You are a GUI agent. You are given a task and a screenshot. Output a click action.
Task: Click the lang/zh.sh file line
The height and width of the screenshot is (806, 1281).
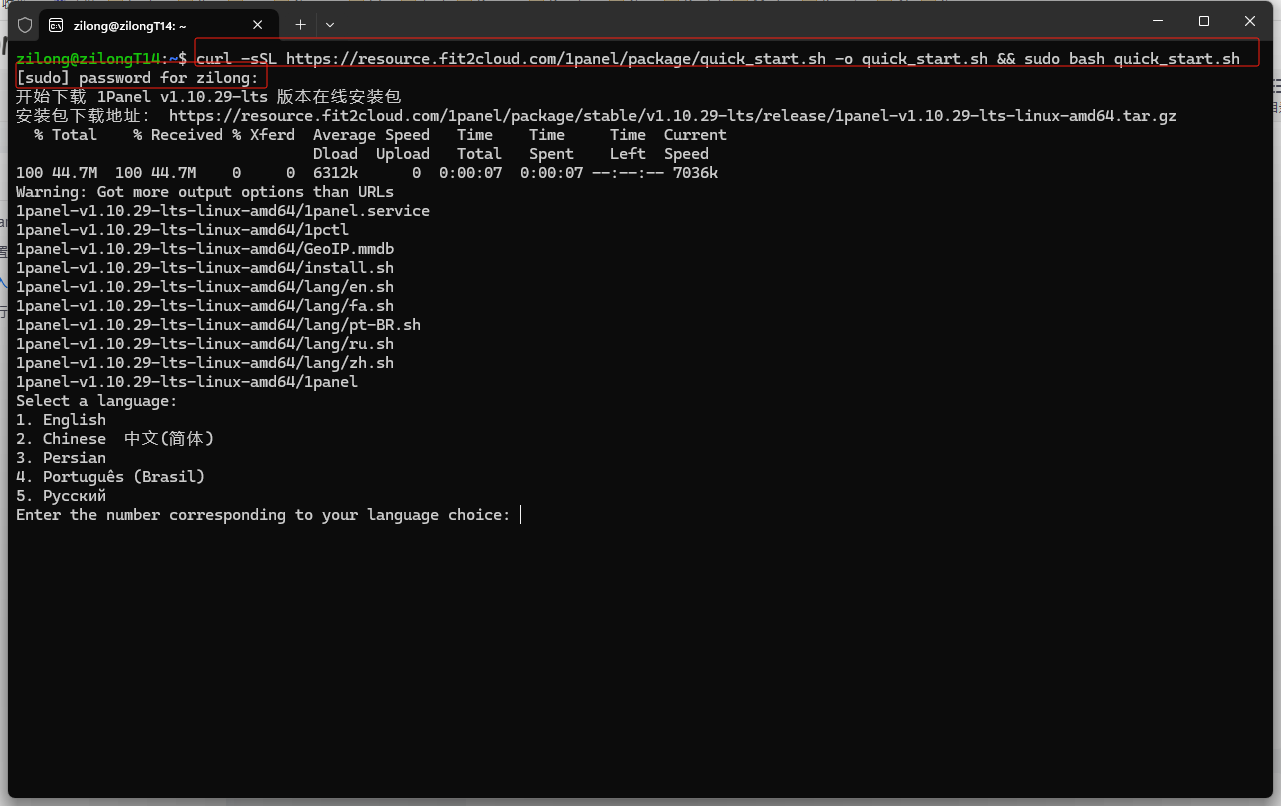click(205, 363)
